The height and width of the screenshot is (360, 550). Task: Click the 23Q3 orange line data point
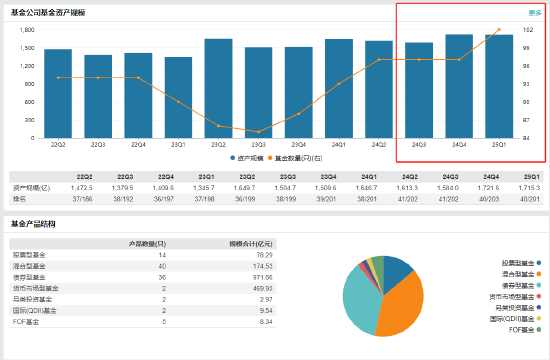tap(259, 132)
